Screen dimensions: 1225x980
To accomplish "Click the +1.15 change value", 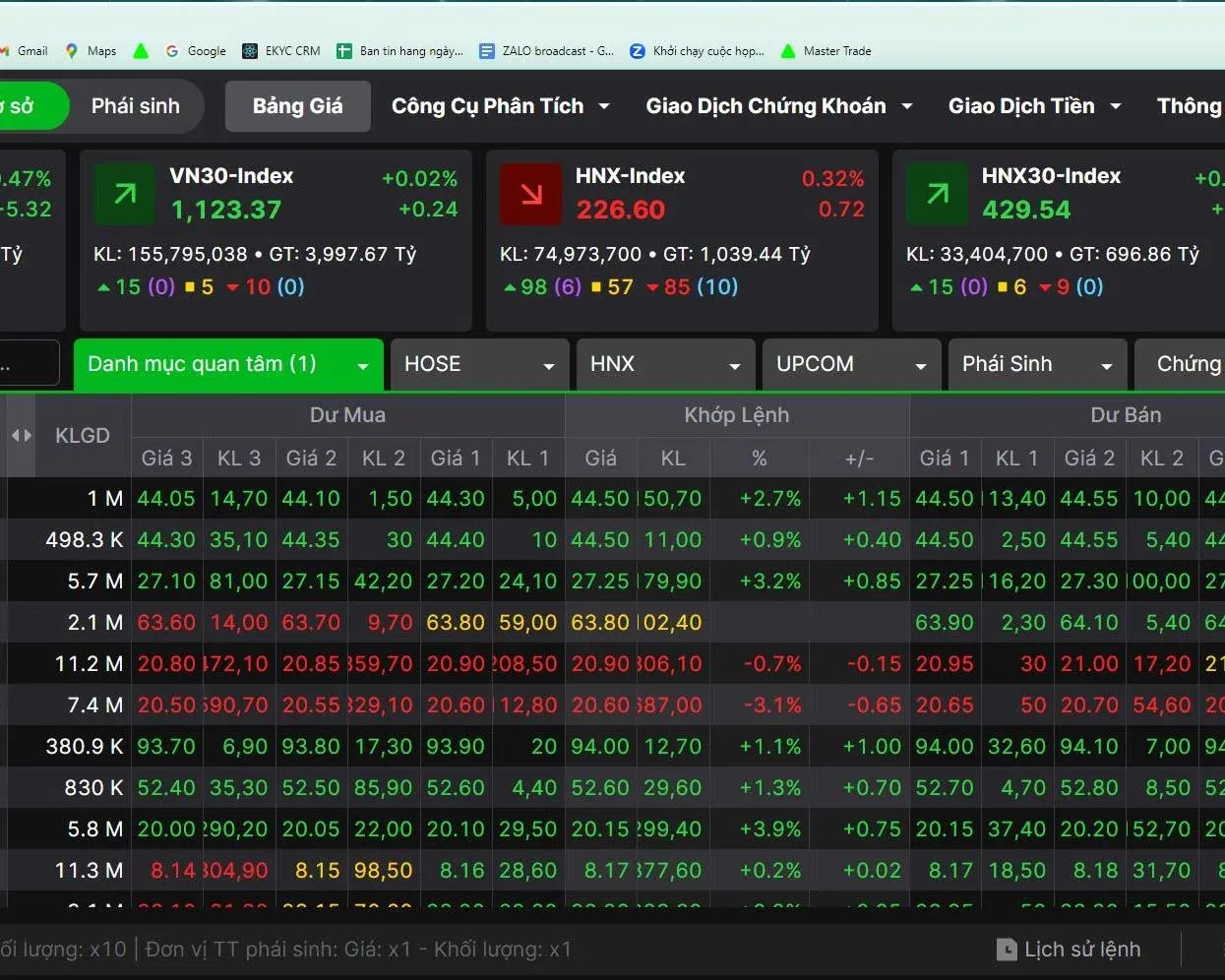I will pyautogui.click(x=872, y=499).
